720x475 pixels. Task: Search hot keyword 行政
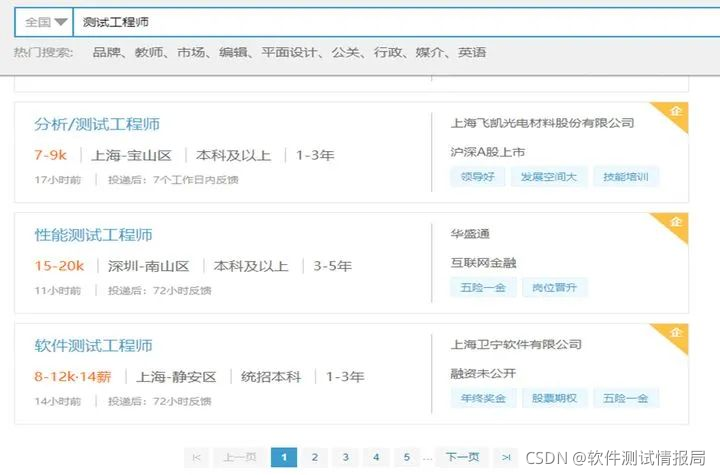(388, 52)
